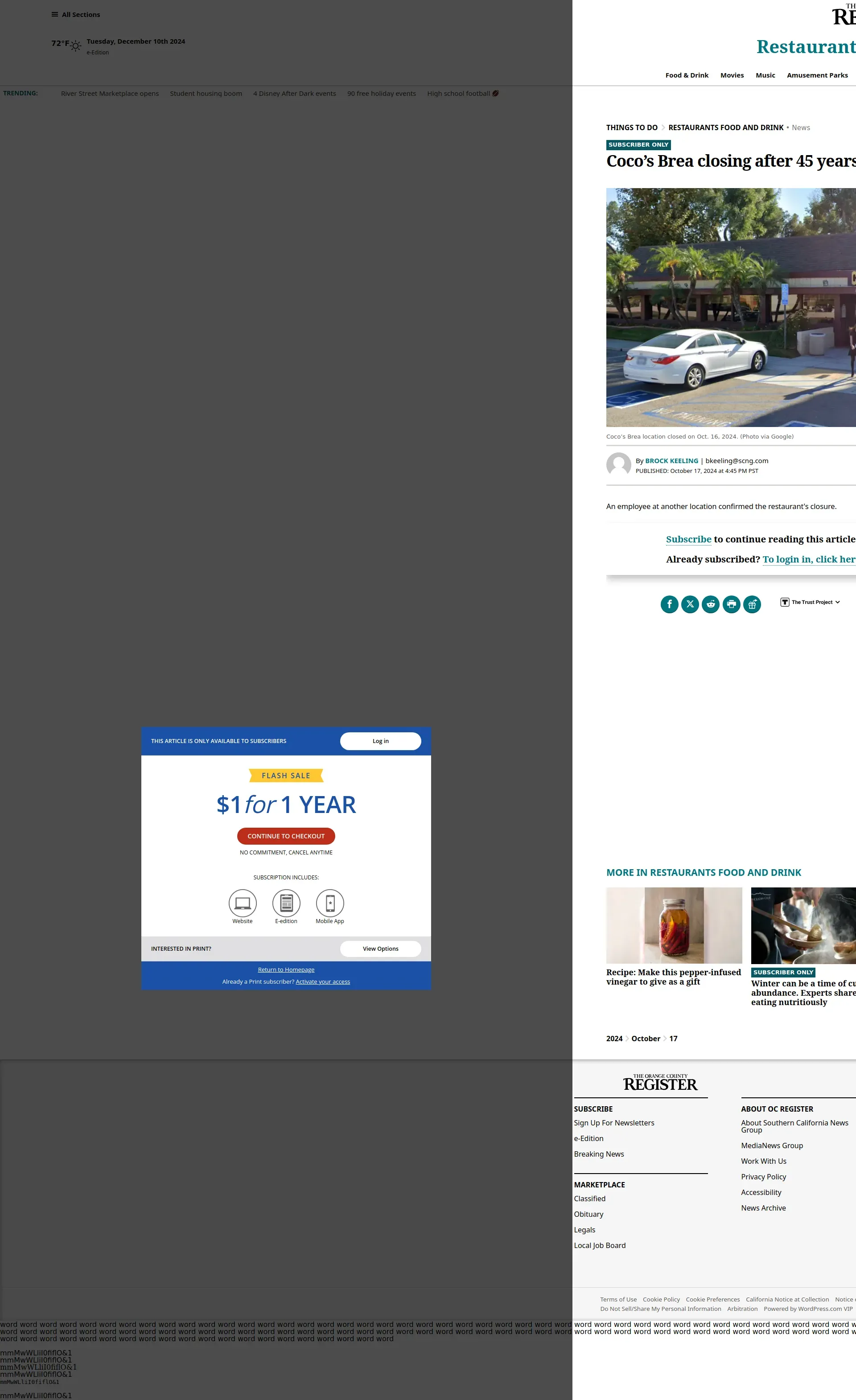
Task: Click the gift article icon
Action: [x=752, y=604]
